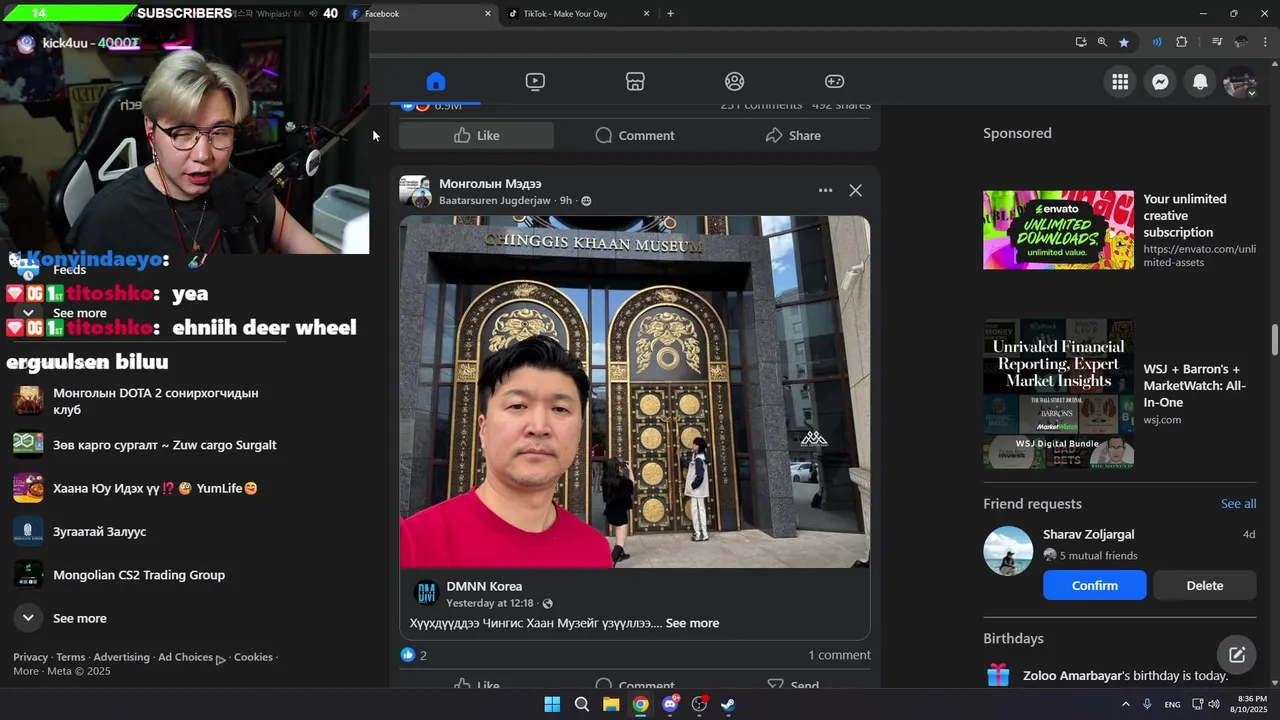The image size is (1280, 720).
Task: Comment on the top post
Action: pyautogui.click(x=635, y=135)
